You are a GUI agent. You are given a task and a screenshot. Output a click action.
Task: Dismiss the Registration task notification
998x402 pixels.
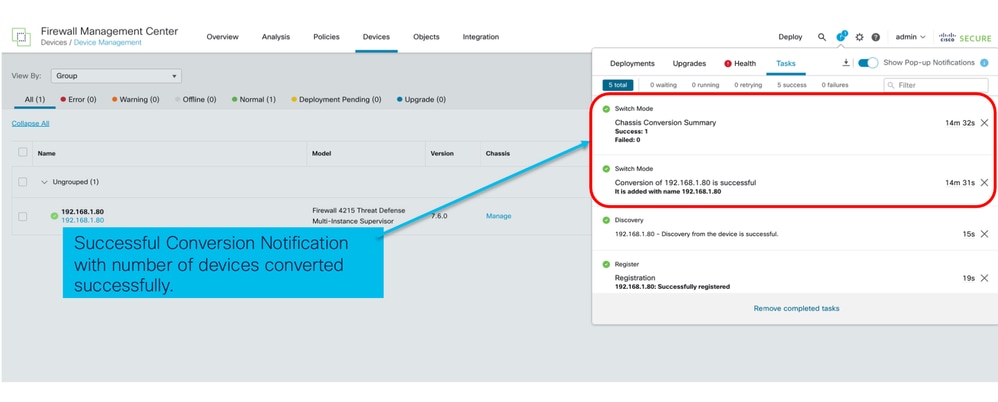pos(984,278)
